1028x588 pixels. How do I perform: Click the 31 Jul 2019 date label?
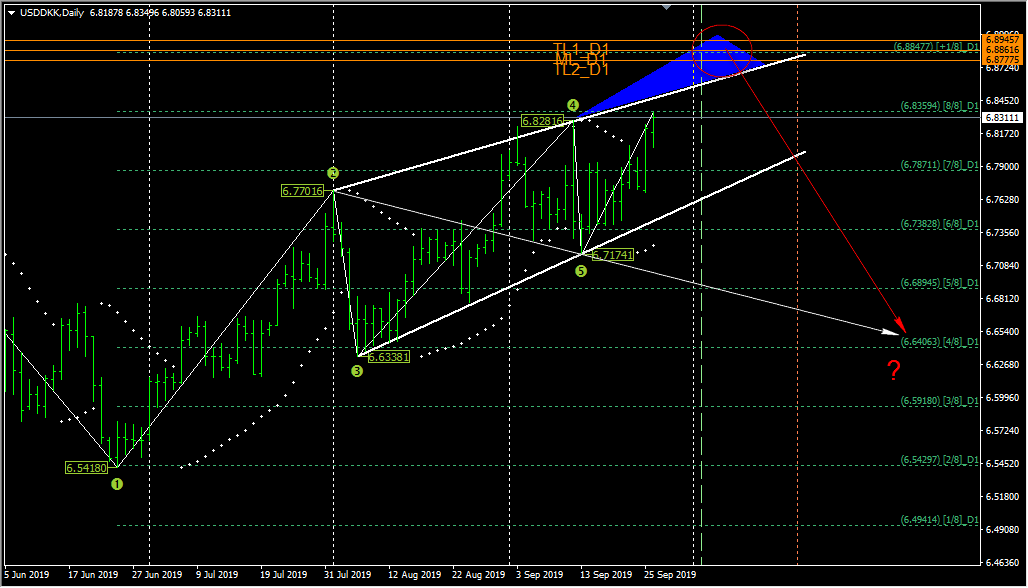(347, 574)
